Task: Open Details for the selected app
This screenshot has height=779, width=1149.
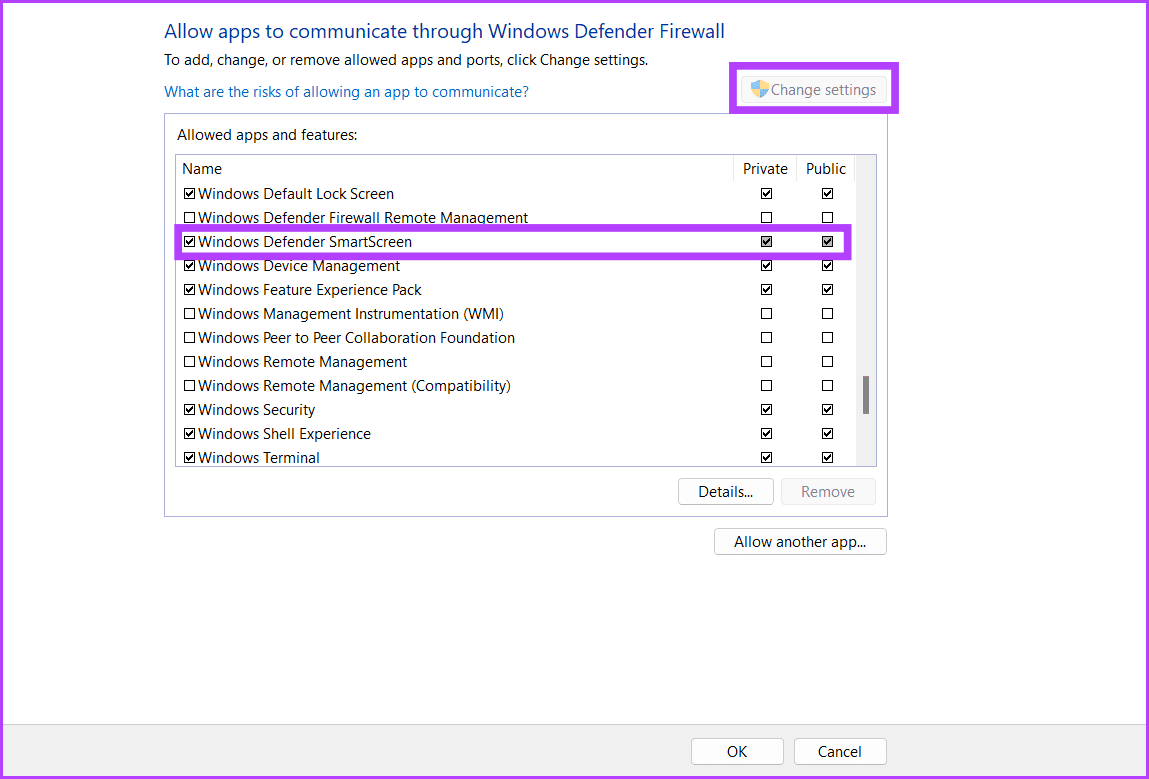Action: (x=725, y=492)
